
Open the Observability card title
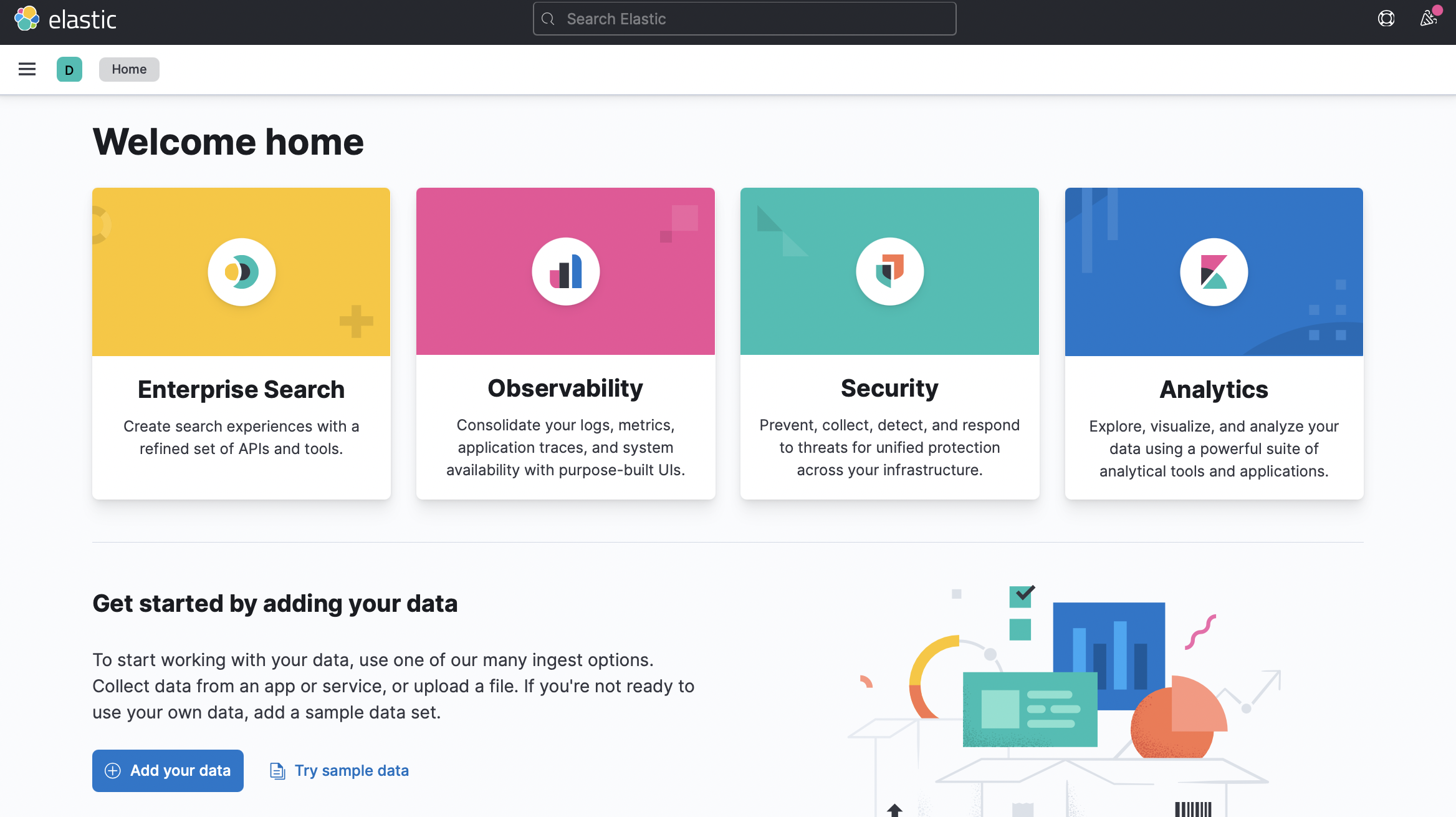click(565, 389)
